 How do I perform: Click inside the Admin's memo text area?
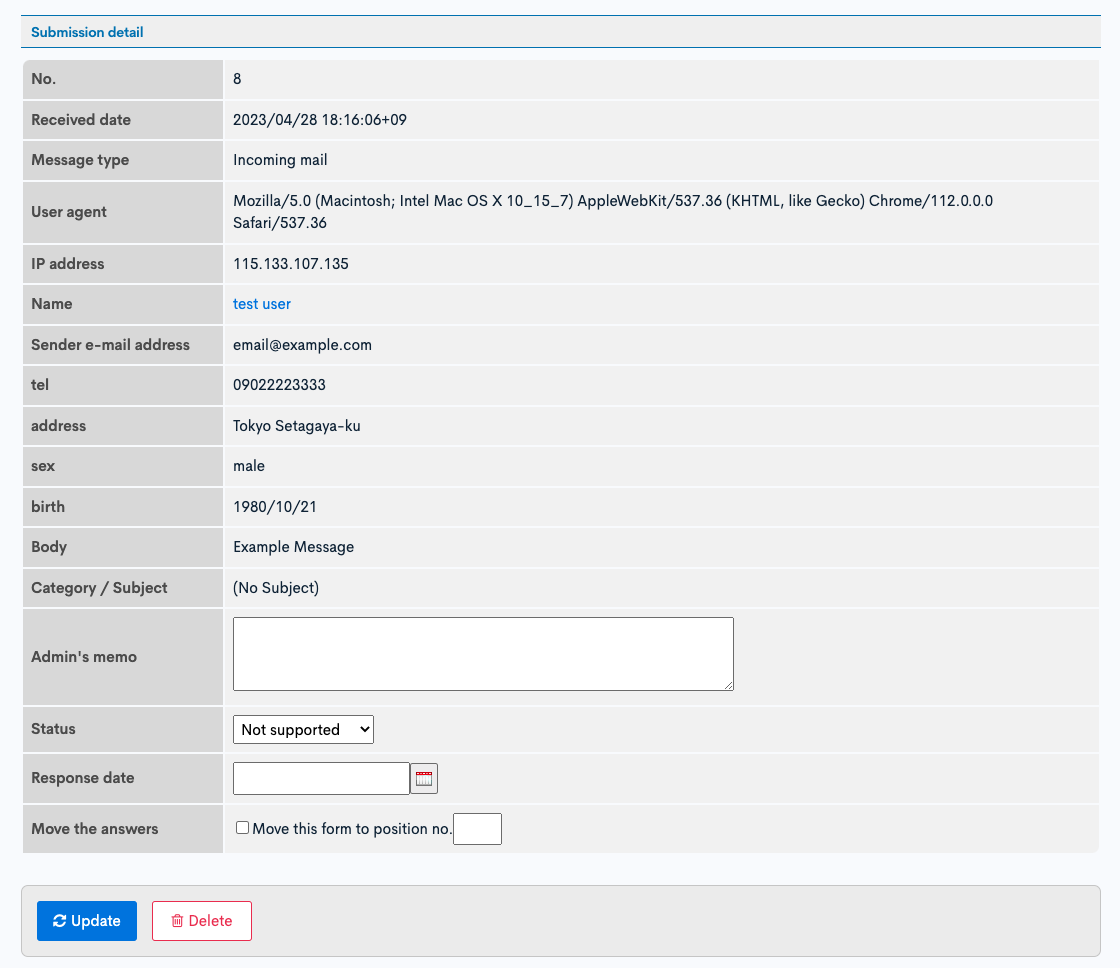(x=483, y=653)
